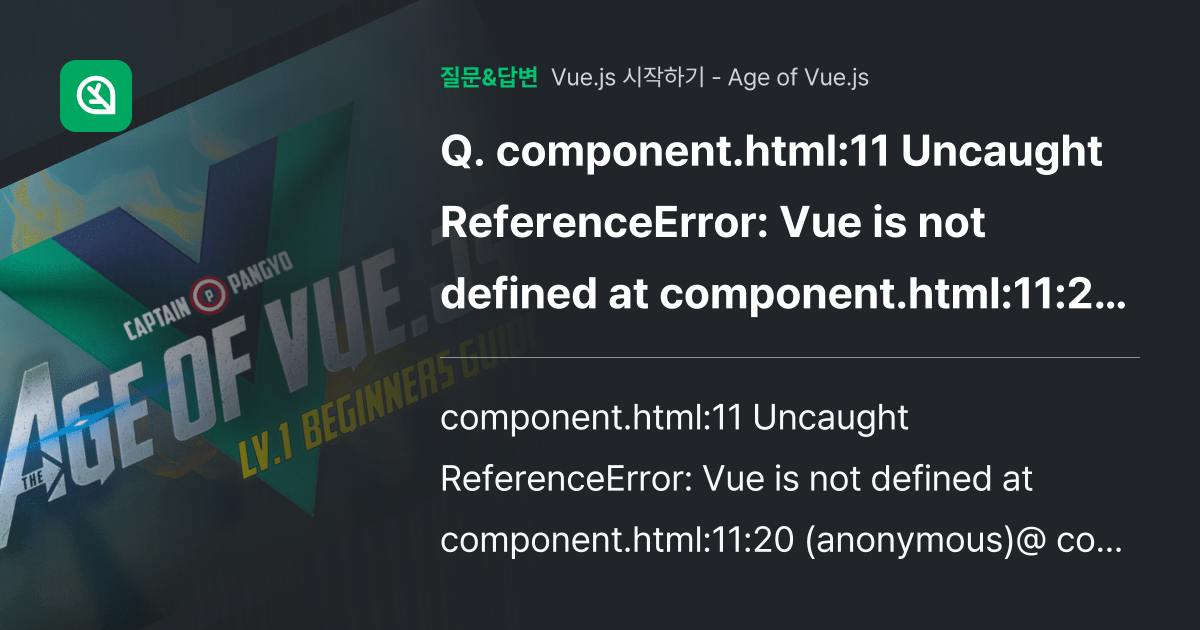Click bold title line "ReferenceError: Vue is not"
This screenshot has height=630, width=1200.
click(713, 225)
